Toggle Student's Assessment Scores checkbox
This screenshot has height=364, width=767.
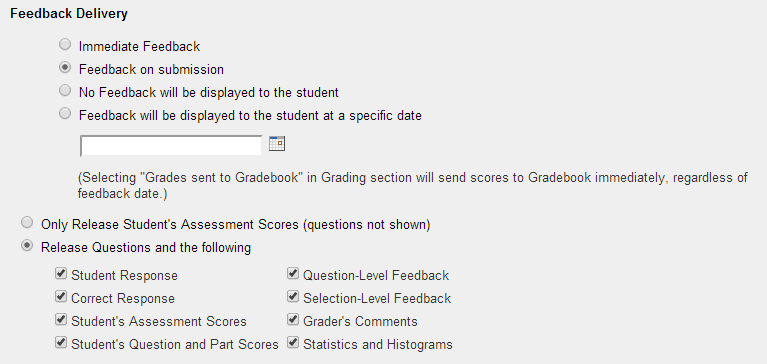point(61,319)
